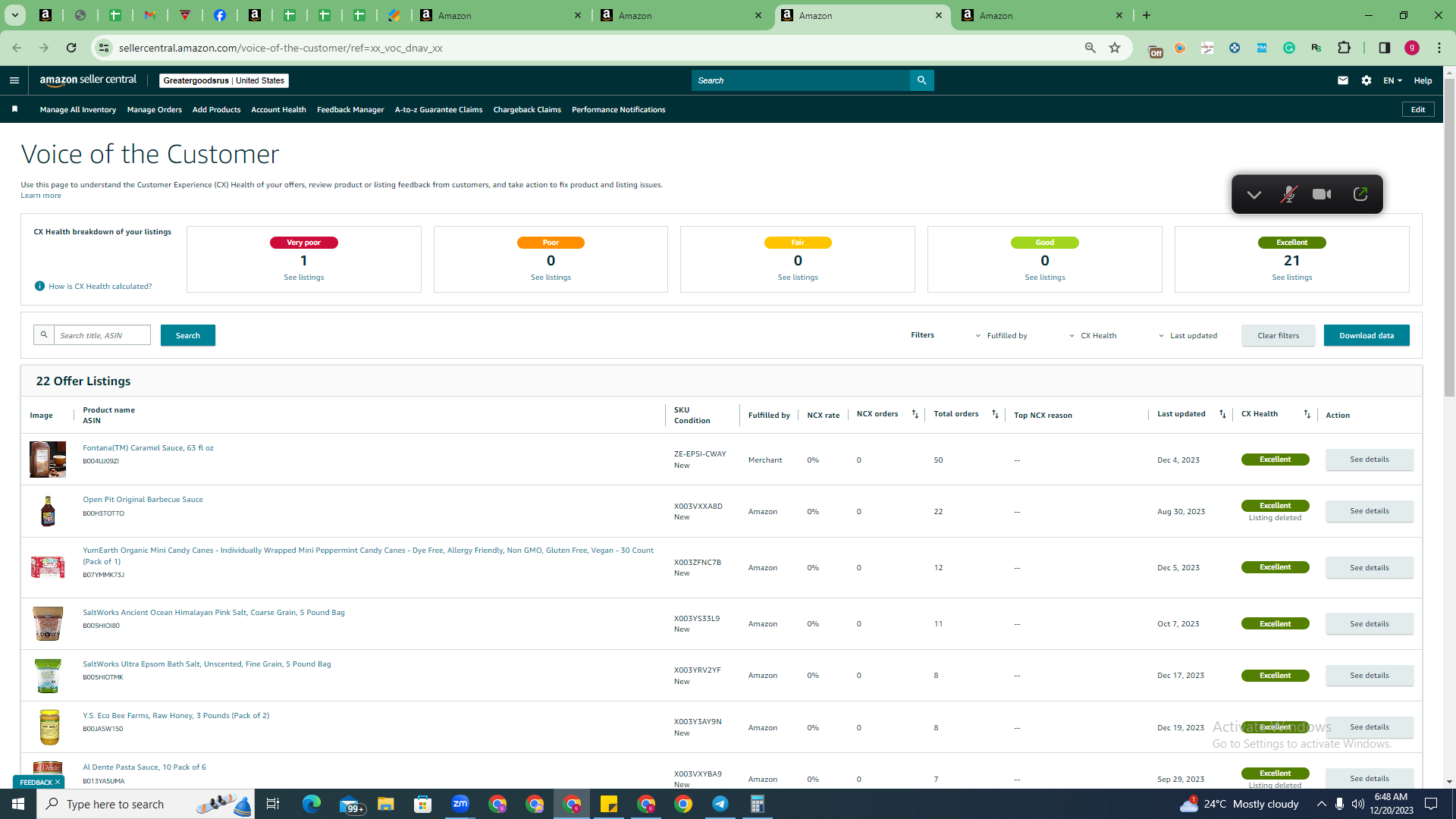Click the Open Pit Barbecue Sauce thumbnail
This screenshot has width=1456, height=819.
pyautogui.click(x=48, y=511)
